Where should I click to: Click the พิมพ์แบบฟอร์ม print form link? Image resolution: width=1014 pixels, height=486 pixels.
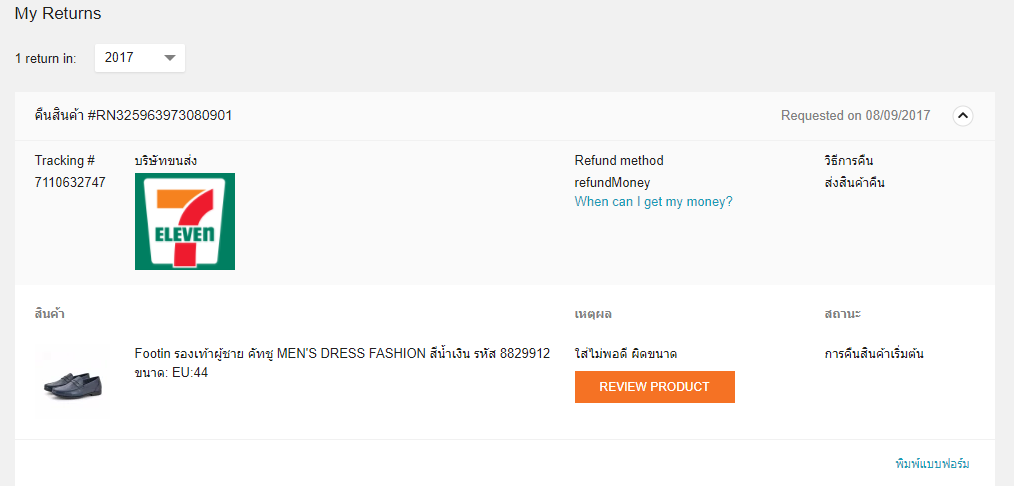(932, 464)
